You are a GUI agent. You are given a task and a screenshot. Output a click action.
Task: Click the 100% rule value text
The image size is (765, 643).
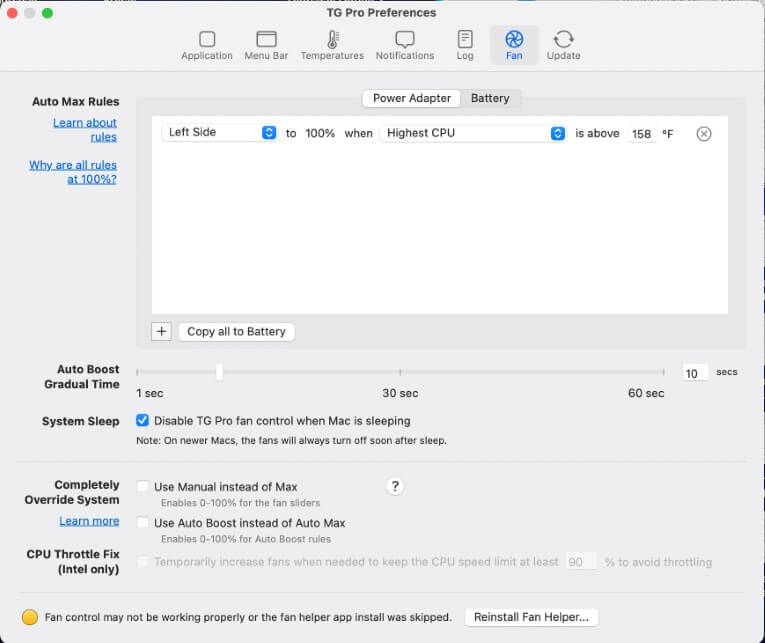pyautogui.click(x=320, y=134)
